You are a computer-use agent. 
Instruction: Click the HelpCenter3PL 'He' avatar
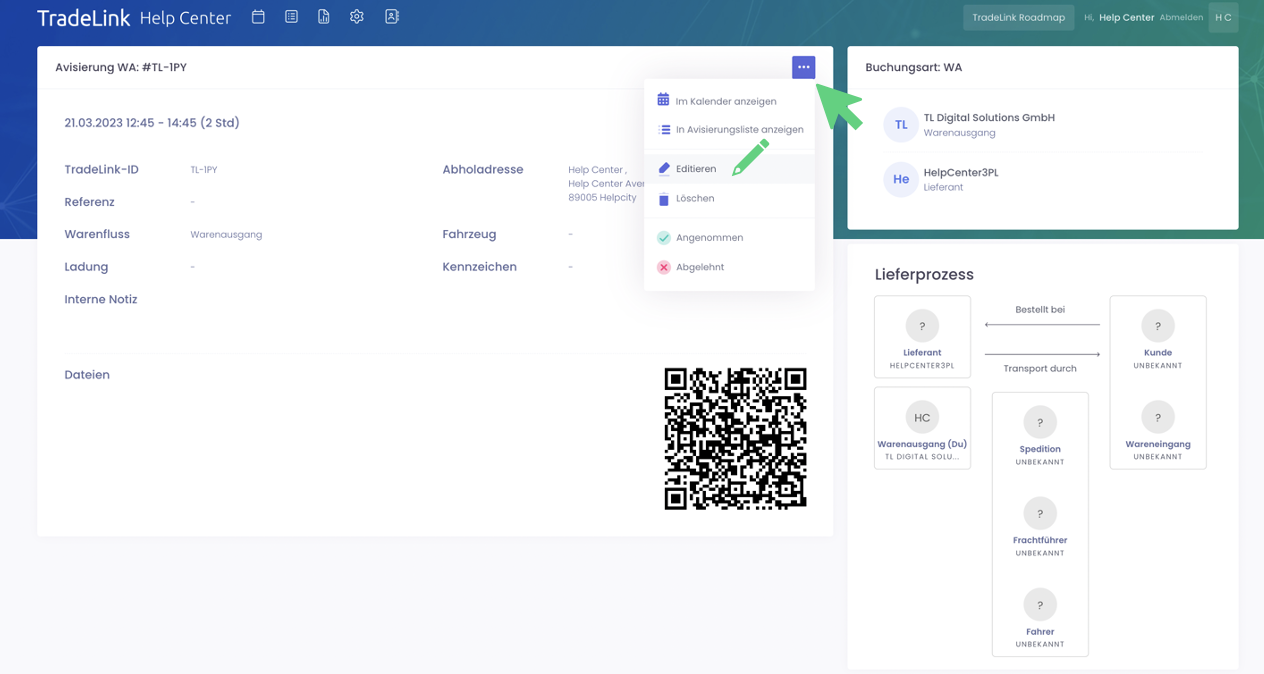tap(900, 180)
